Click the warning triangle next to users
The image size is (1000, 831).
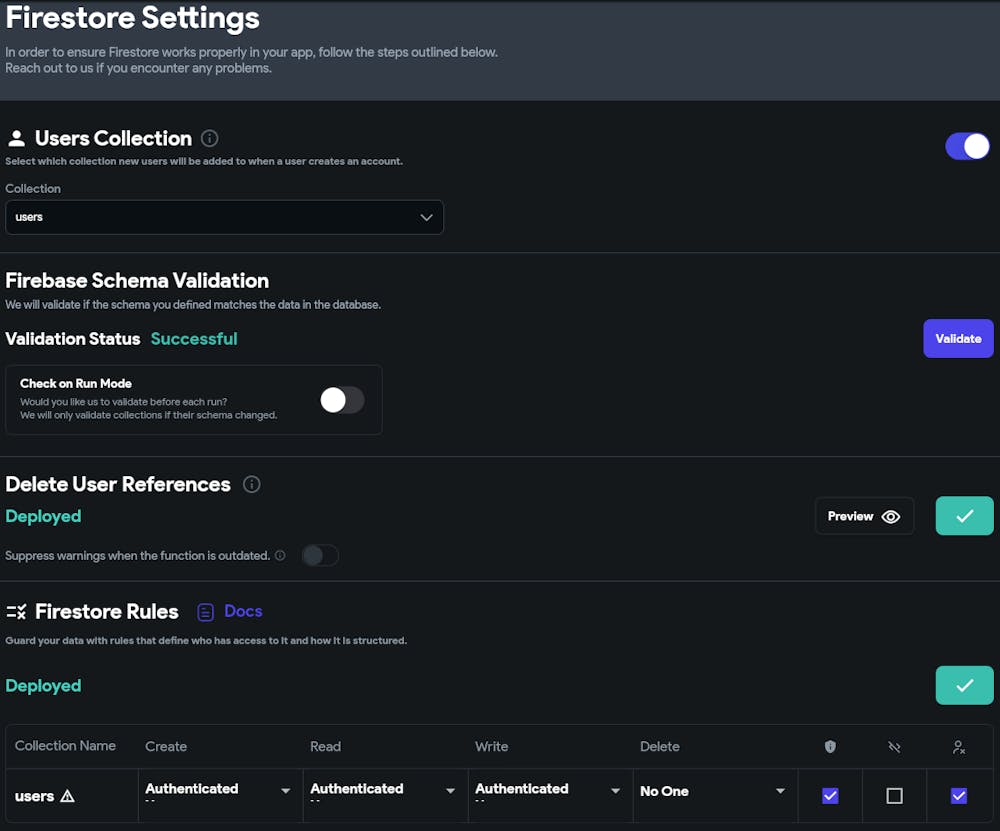click(68, 796)
